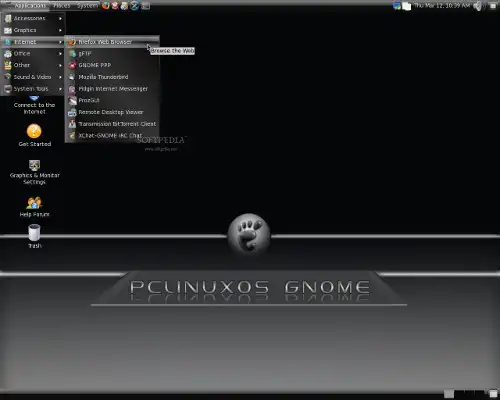Image resolution: width=500 pixels, height=400 pixels.
Task: Expand the Internet submenu arrow
Action: point(60,42)
